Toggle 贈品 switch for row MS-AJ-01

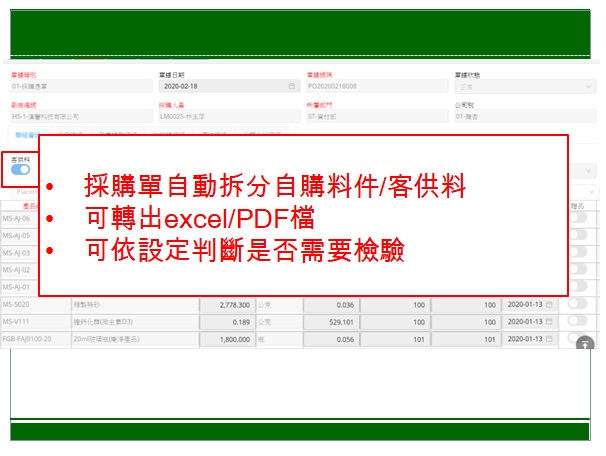tap(578, 286)
